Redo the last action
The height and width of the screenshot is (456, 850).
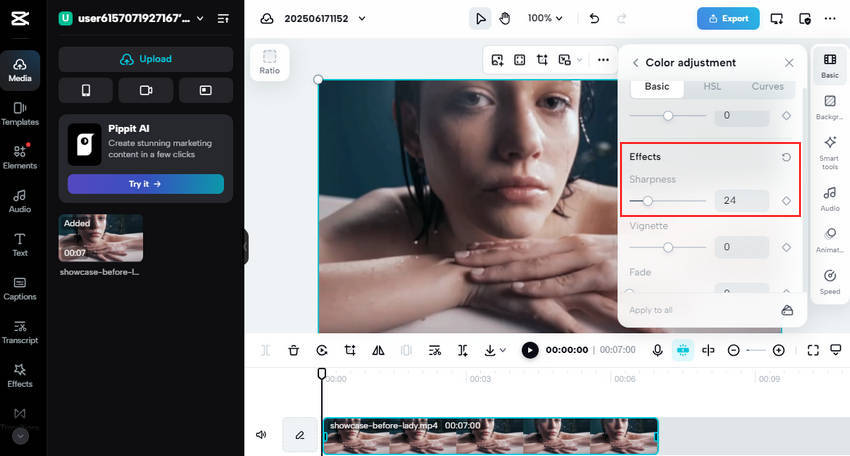point(621,18)
